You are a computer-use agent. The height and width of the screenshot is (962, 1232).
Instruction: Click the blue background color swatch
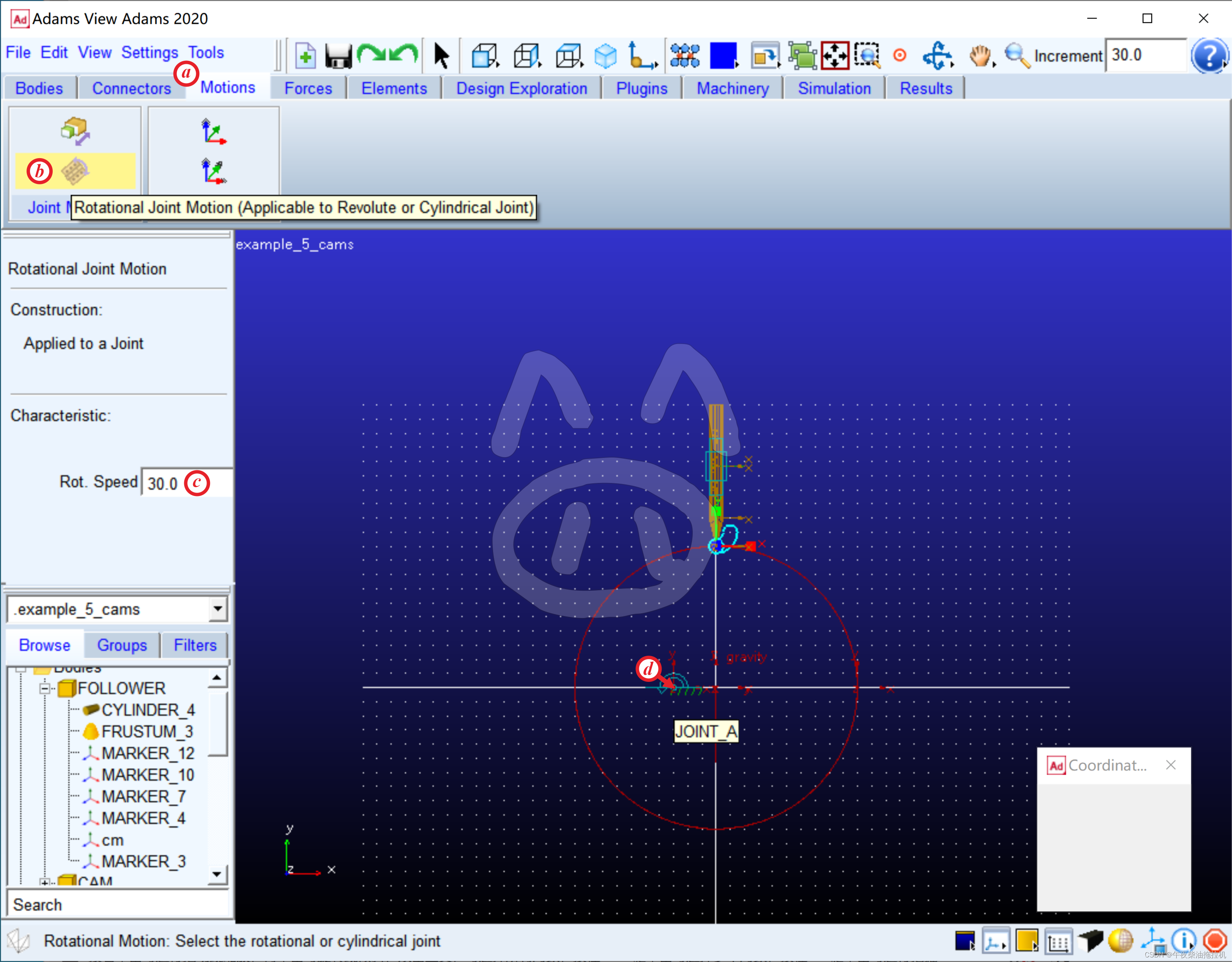723,56
